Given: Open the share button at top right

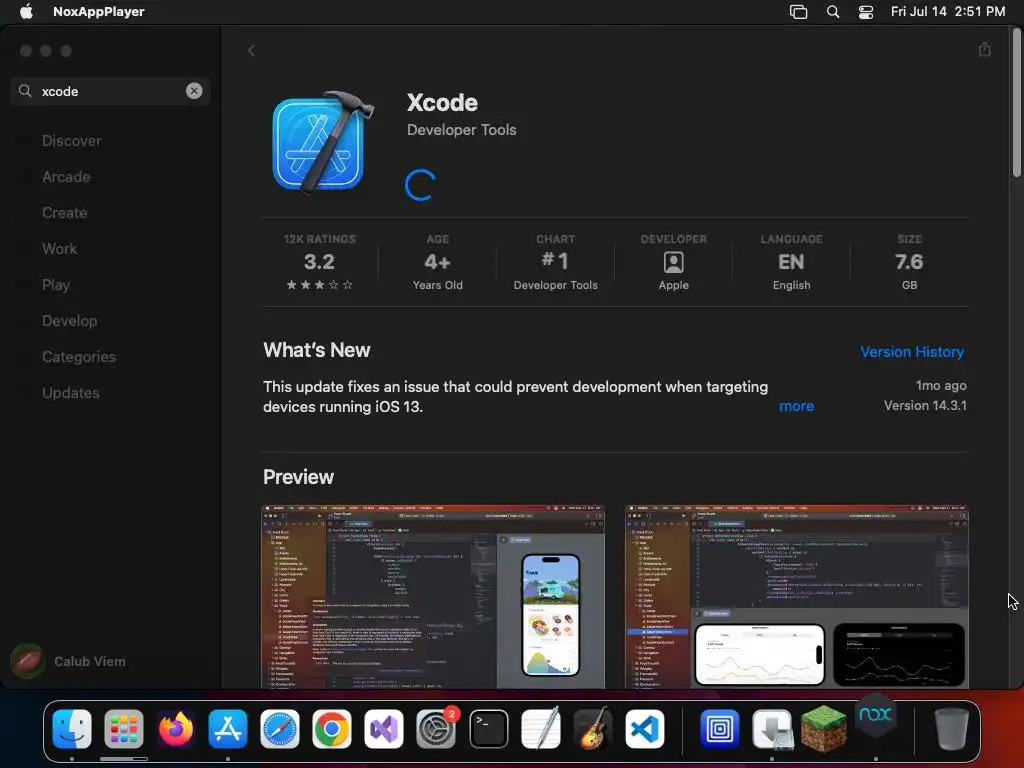Looking at the screenshot, I should pos(985,50).
